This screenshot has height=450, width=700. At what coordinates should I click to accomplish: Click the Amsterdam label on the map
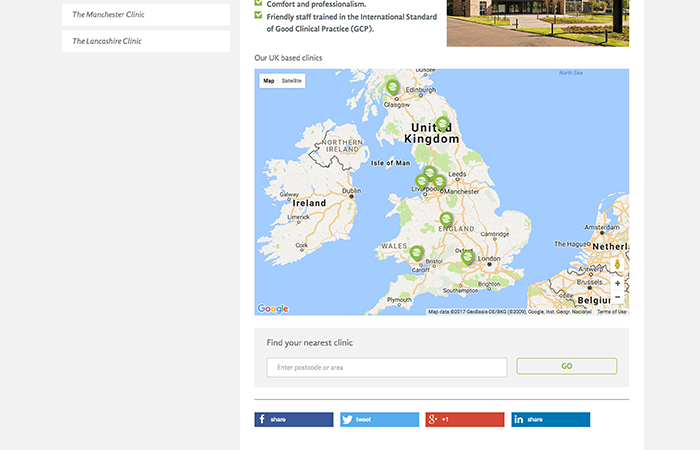pyautogui.click(x=602, y=227)
